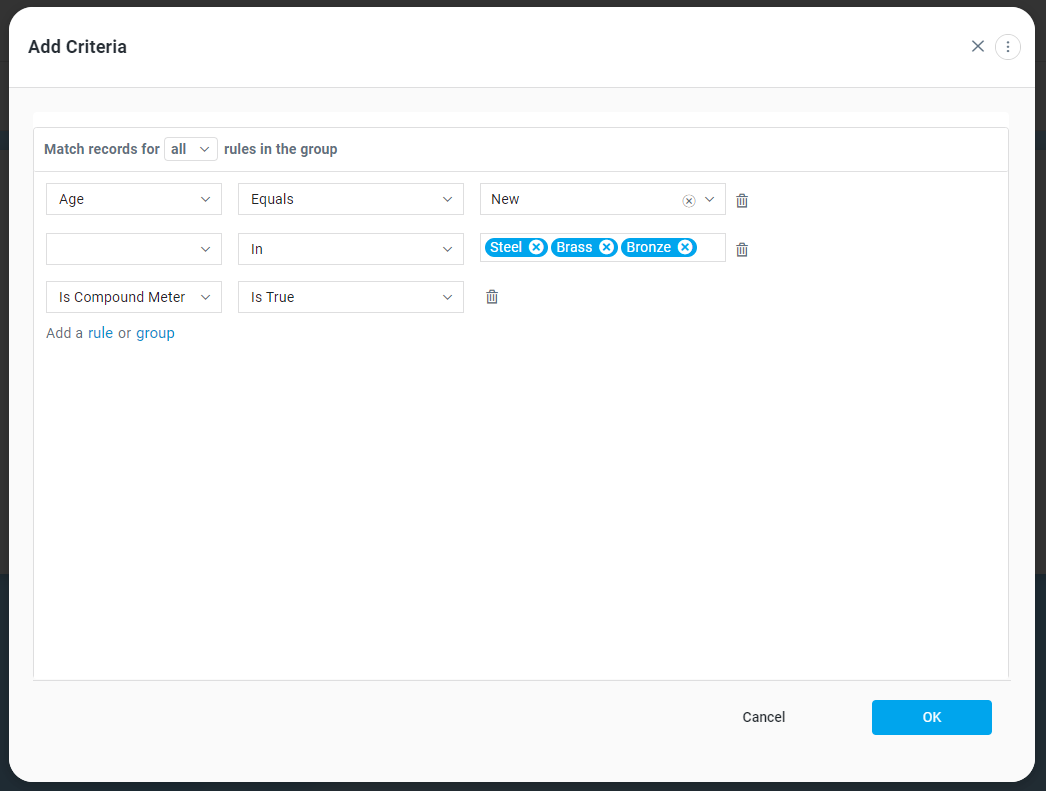Change the In operator dropdown
The height and width of the screenshot is (791, 1046).
pos(350,249)
